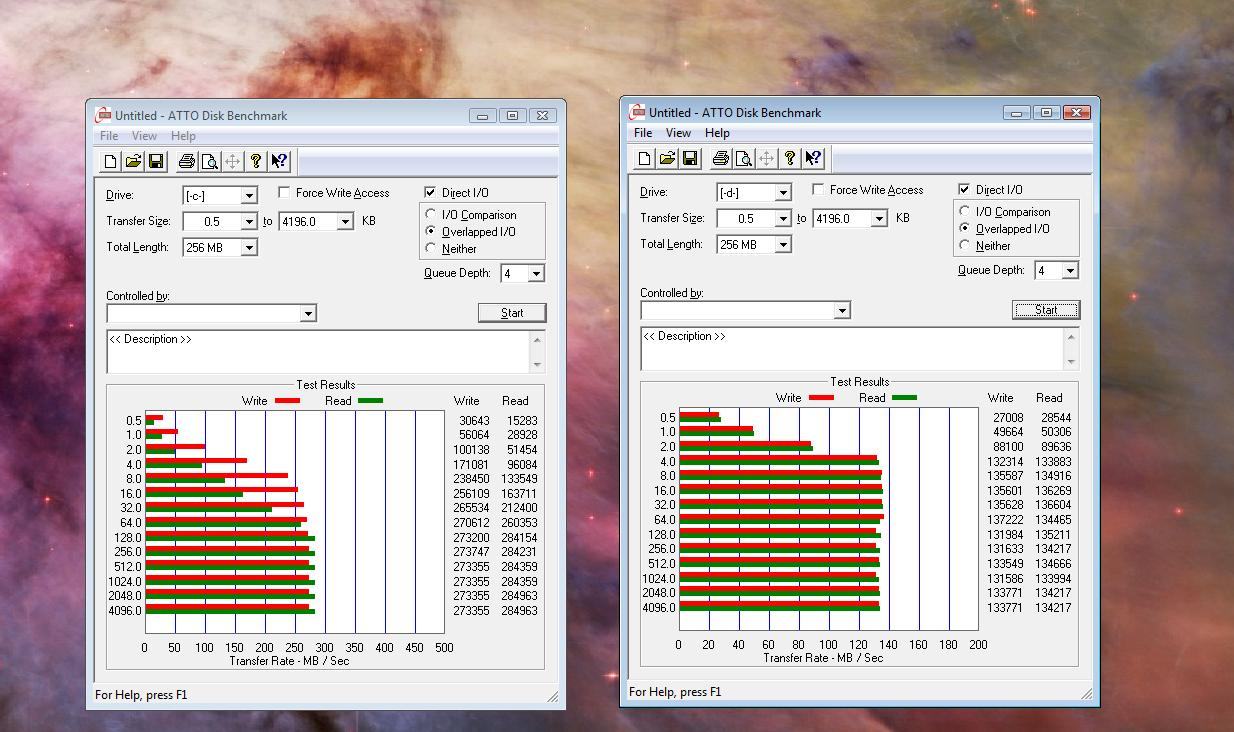
Task: Click About question-mark icon in right window
Action: point(789,158)
